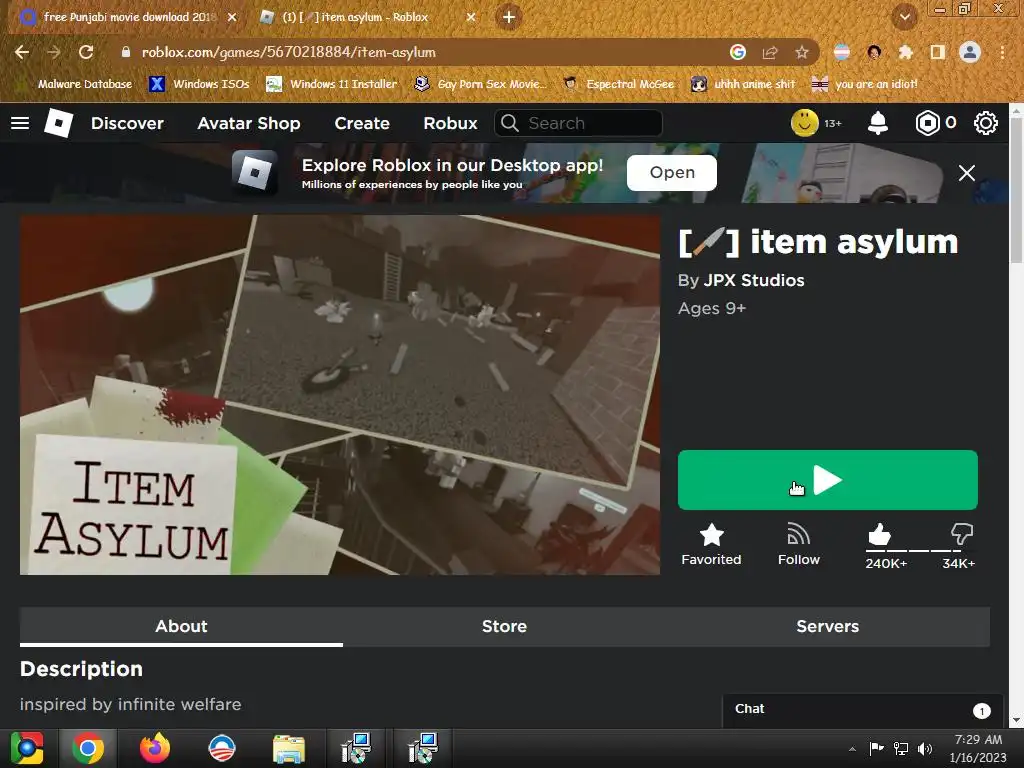Click the browser forward arrow
The height and width of the screenshot is (768, 1024).
tap(54, 52)
